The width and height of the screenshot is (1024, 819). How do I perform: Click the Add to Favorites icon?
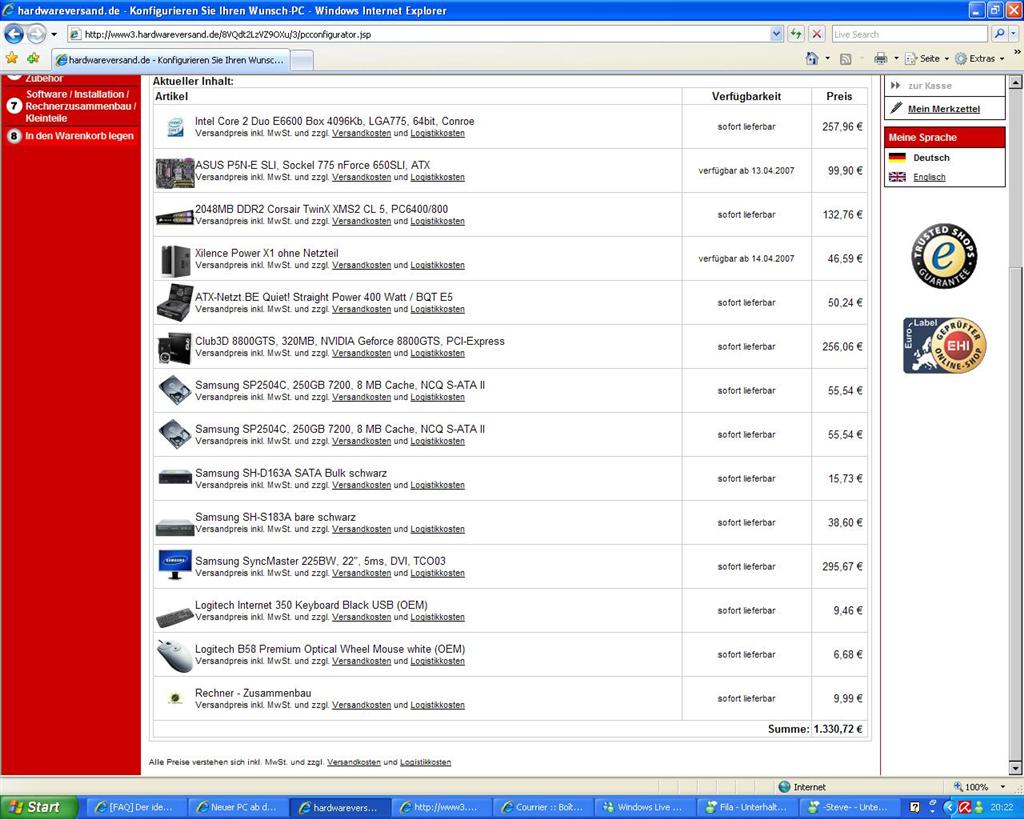click(33, 59)
